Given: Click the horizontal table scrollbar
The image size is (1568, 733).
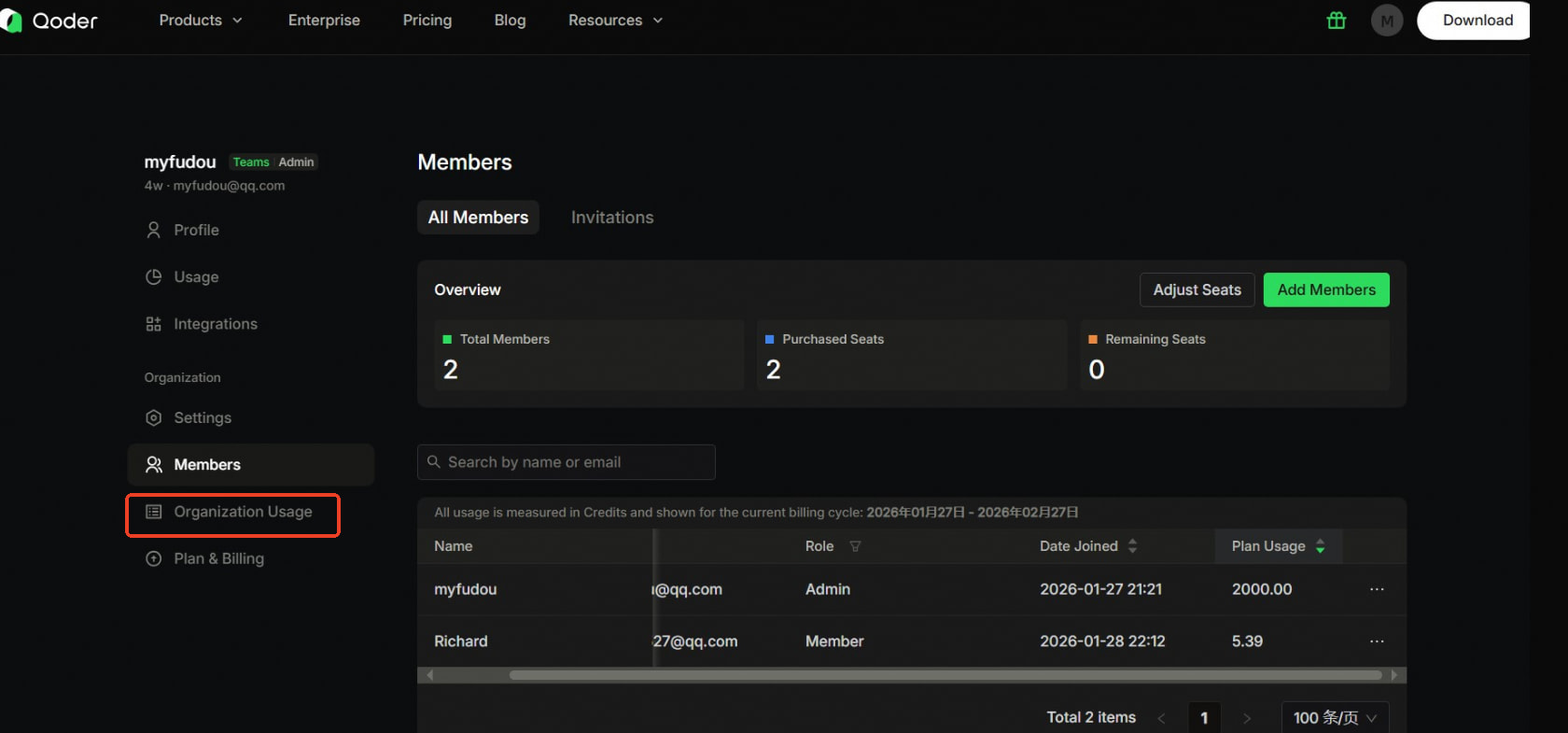Looking at the screenshot, I should coord(945,675).
